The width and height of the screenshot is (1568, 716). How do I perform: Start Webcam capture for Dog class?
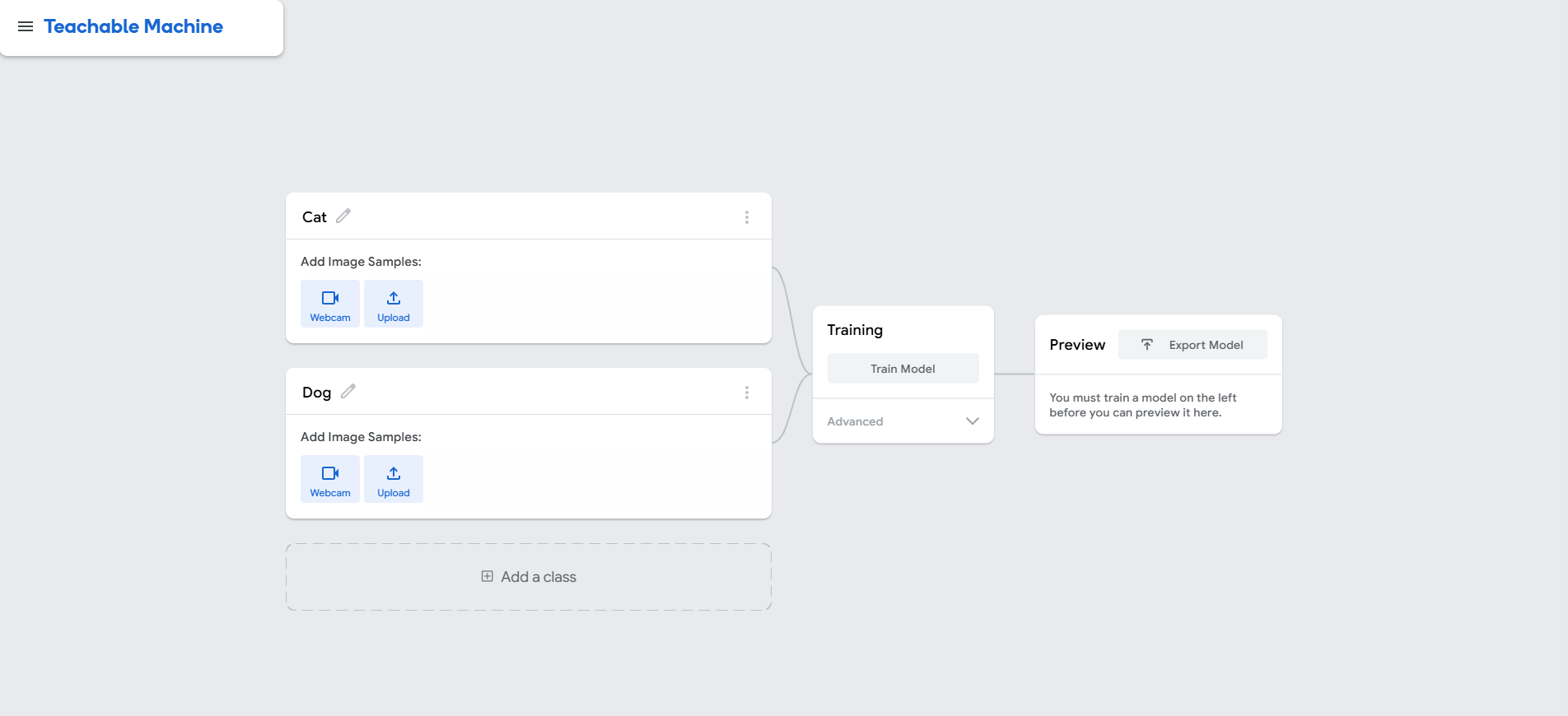330,479
